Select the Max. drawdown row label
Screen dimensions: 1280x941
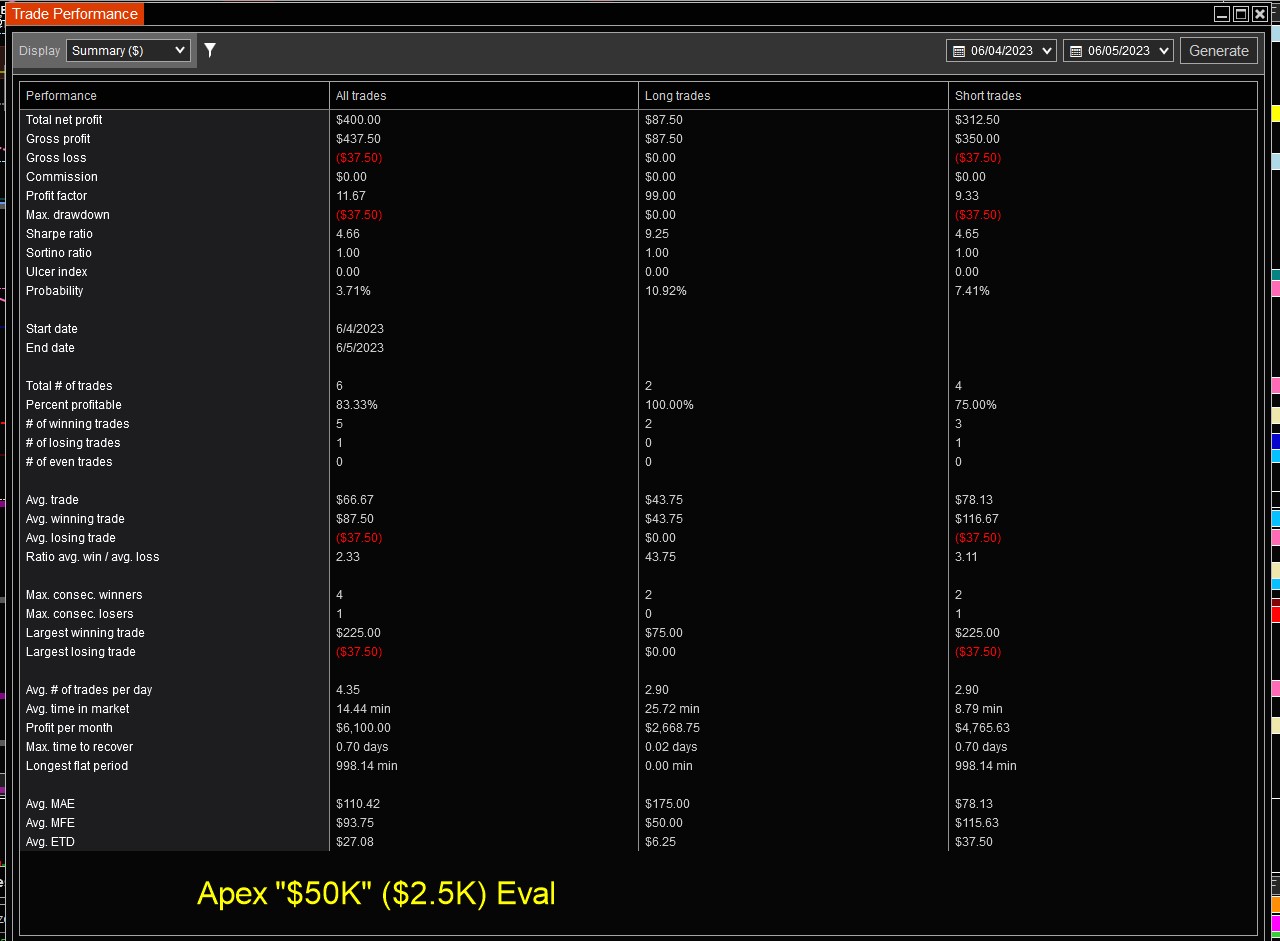click(68, 215)
